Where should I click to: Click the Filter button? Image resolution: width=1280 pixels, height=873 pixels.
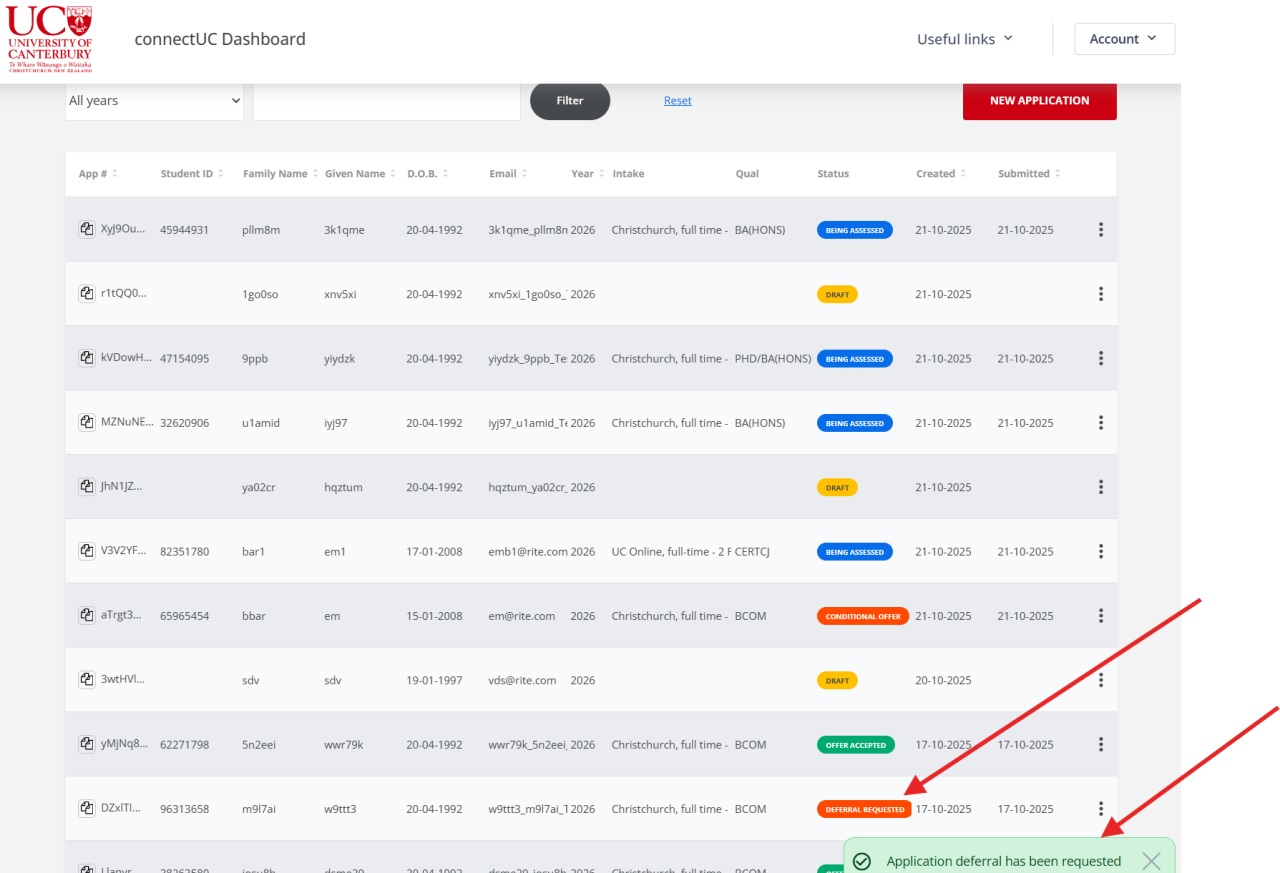click(570, 101)
